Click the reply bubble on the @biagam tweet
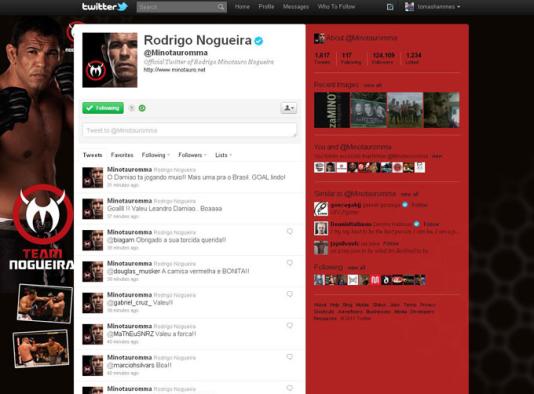 coord(289,231)
